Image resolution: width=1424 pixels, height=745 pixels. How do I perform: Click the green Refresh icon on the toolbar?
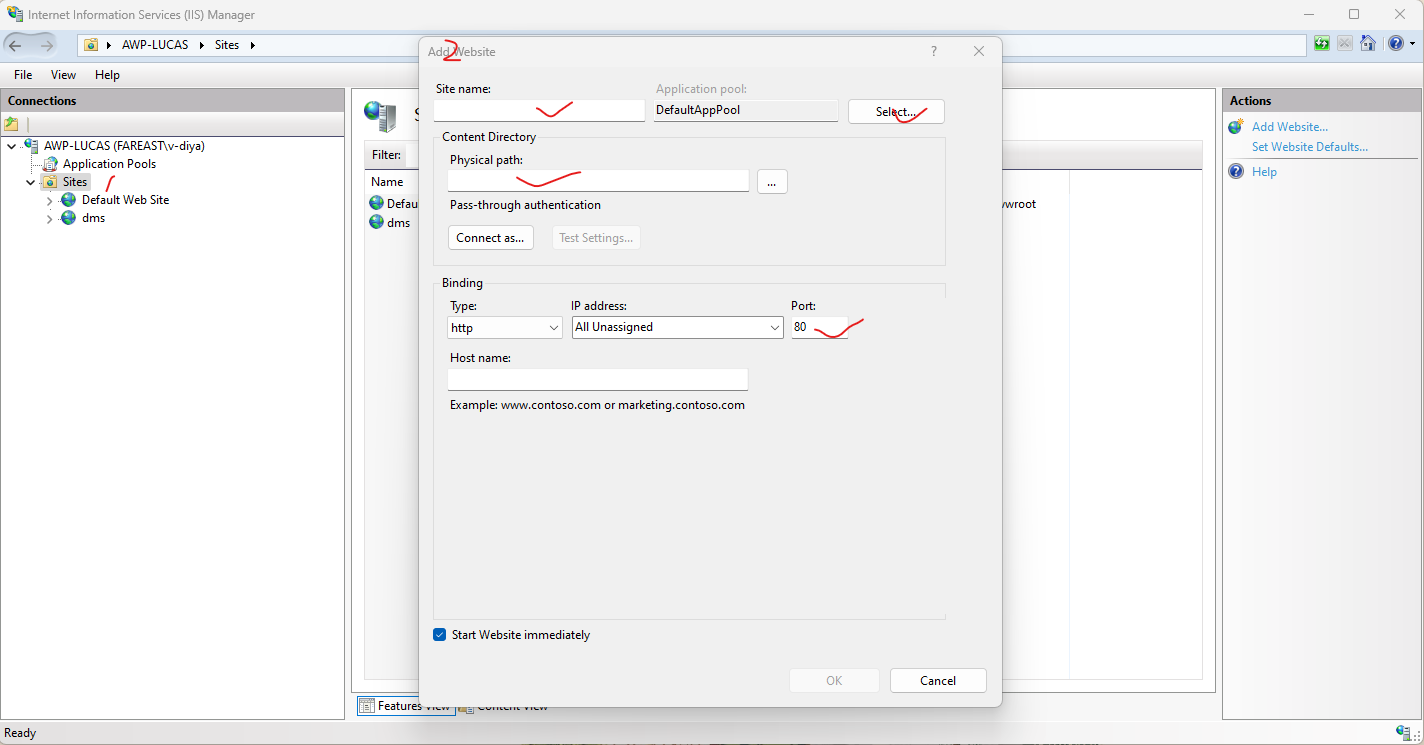(1321, 43)
